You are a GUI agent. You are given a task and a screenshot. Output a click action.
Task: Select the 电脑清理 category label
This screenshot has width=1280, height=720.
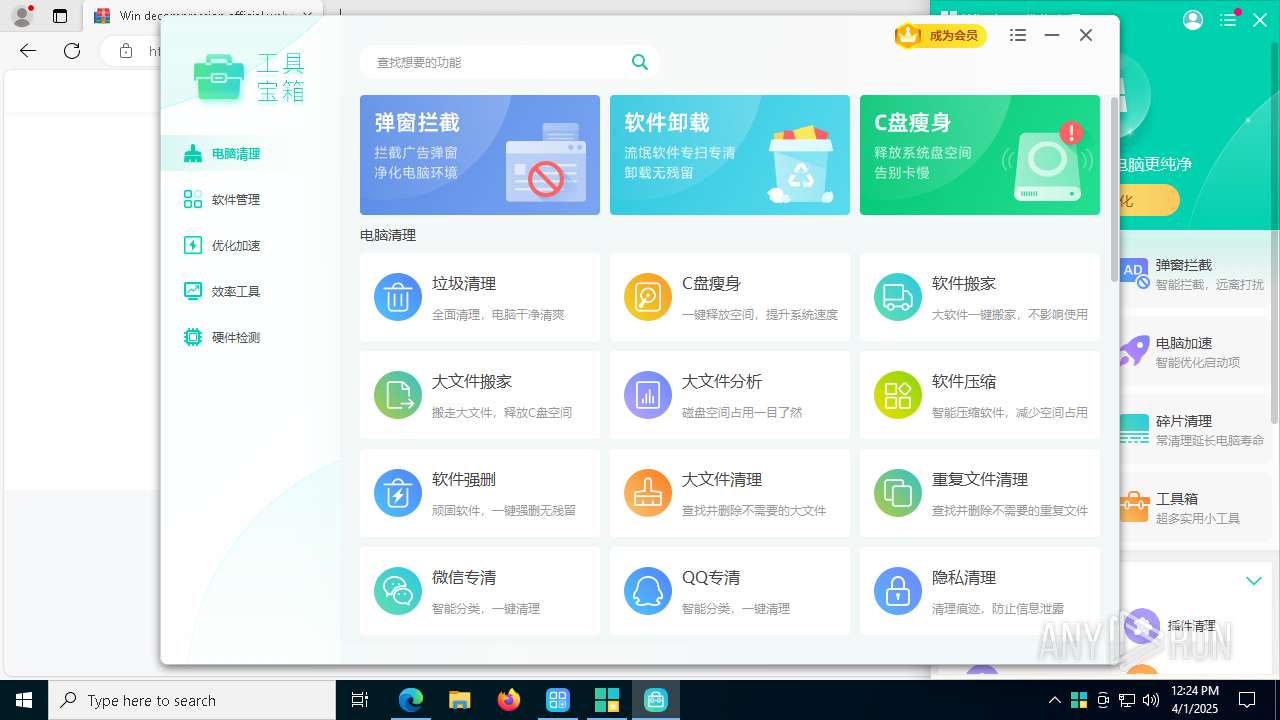236,154
